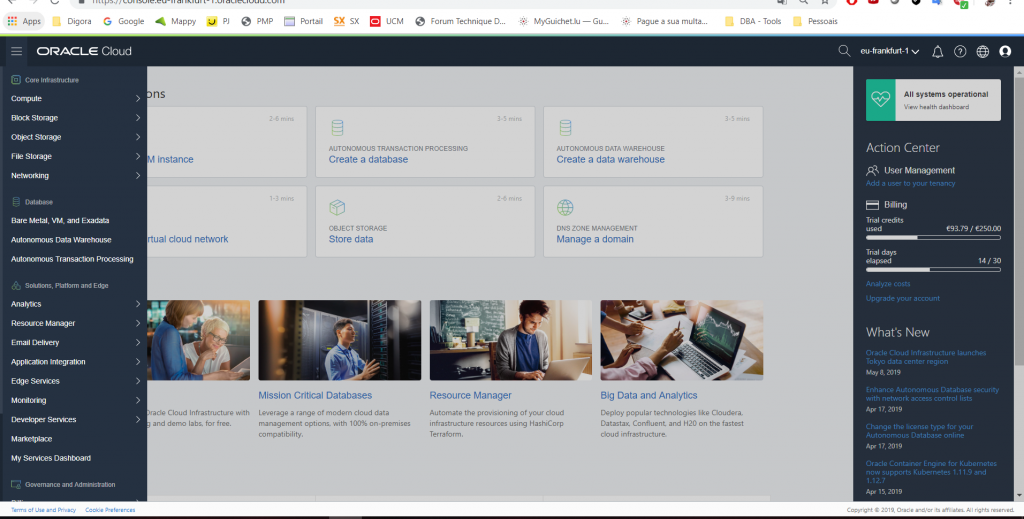This screenshot has height=519, width=1024.
Task: Click the Object Storage cube icon
Action: (337, 208)
